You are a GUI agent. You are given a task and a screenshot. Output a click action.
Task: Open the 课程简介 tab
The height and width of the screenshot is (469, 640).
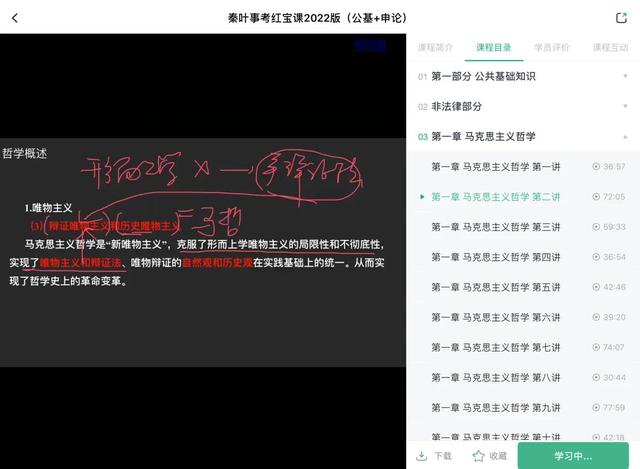[x=435, y=47]
